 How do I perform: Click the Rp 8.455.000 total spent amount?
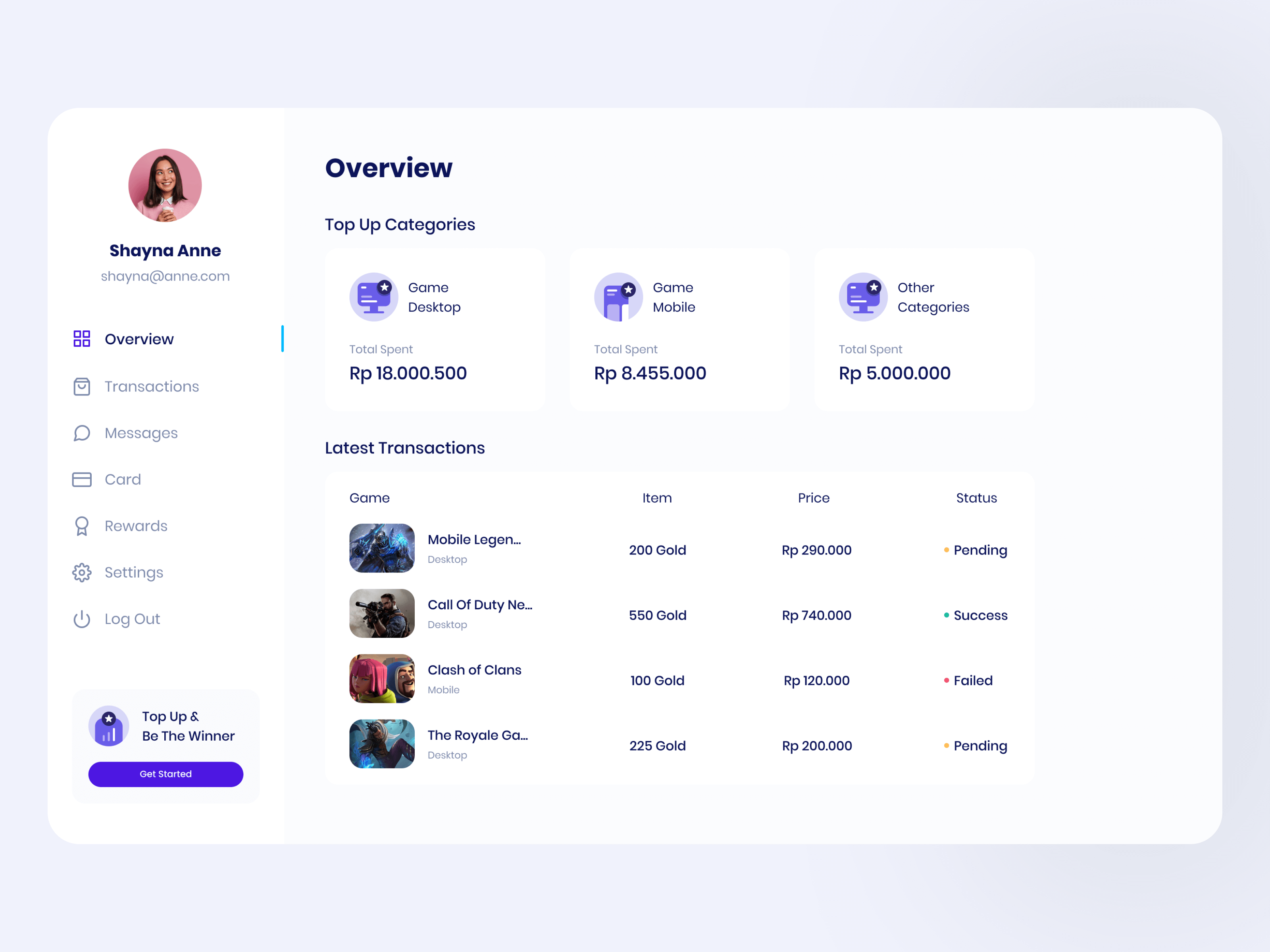(650, 373)
